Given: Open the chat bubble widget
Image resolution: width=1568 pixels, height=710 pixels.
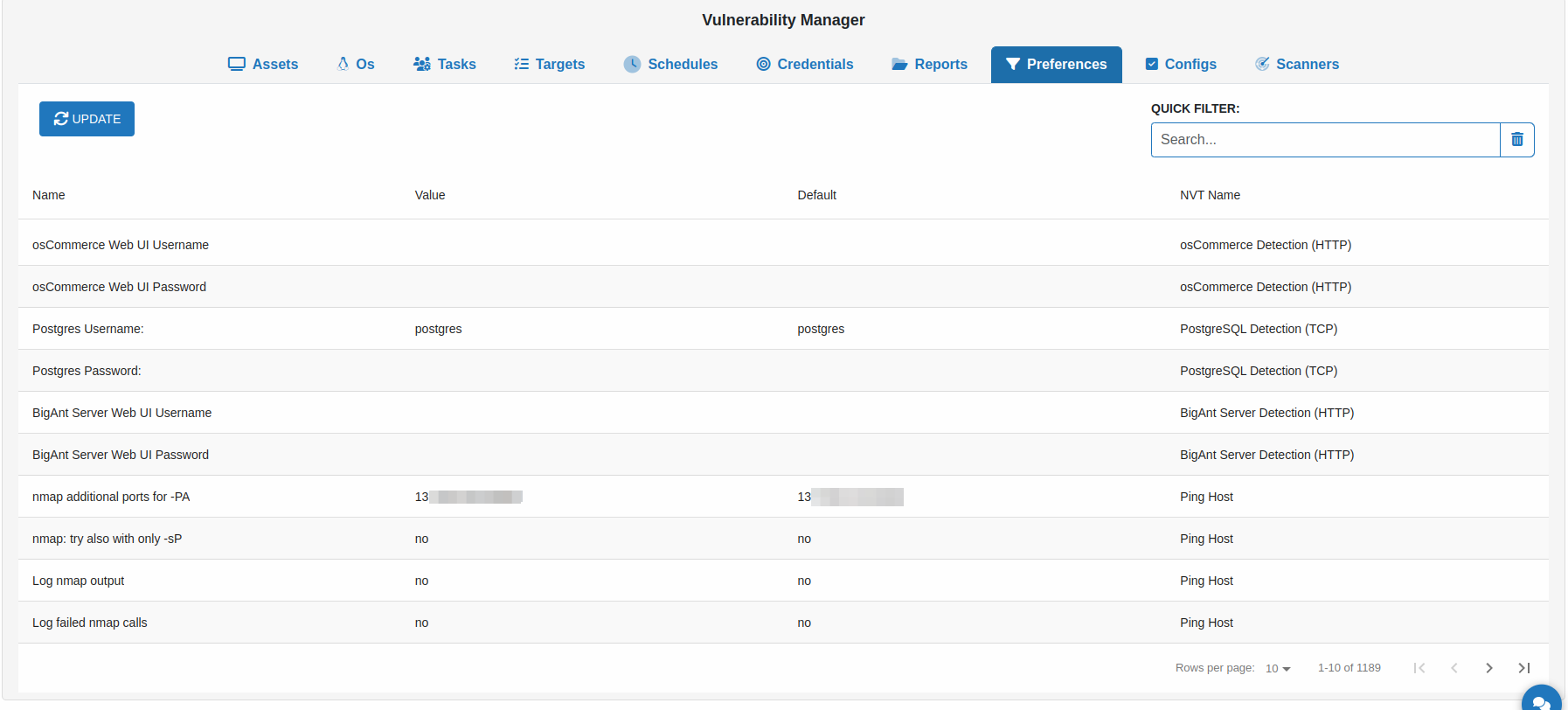Looking at the screenshot, I should click(x=1541, y=701).
